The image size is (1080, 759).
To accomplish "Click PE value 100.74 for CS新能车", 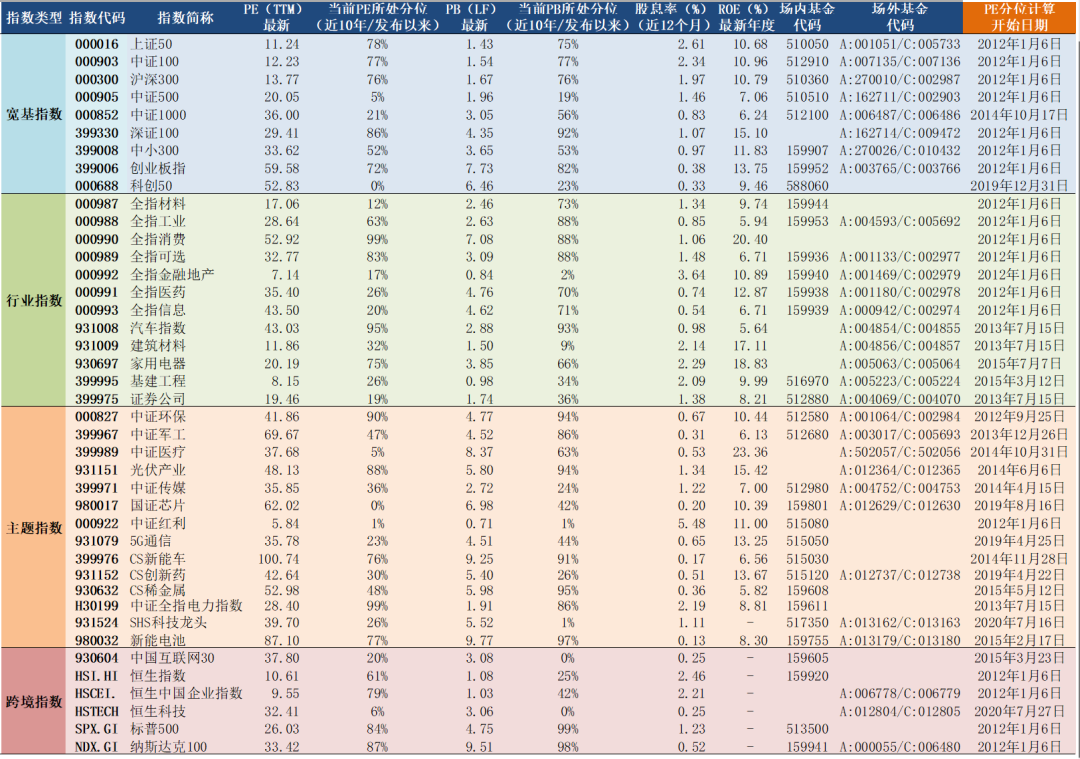I will (x=278, y=559).
